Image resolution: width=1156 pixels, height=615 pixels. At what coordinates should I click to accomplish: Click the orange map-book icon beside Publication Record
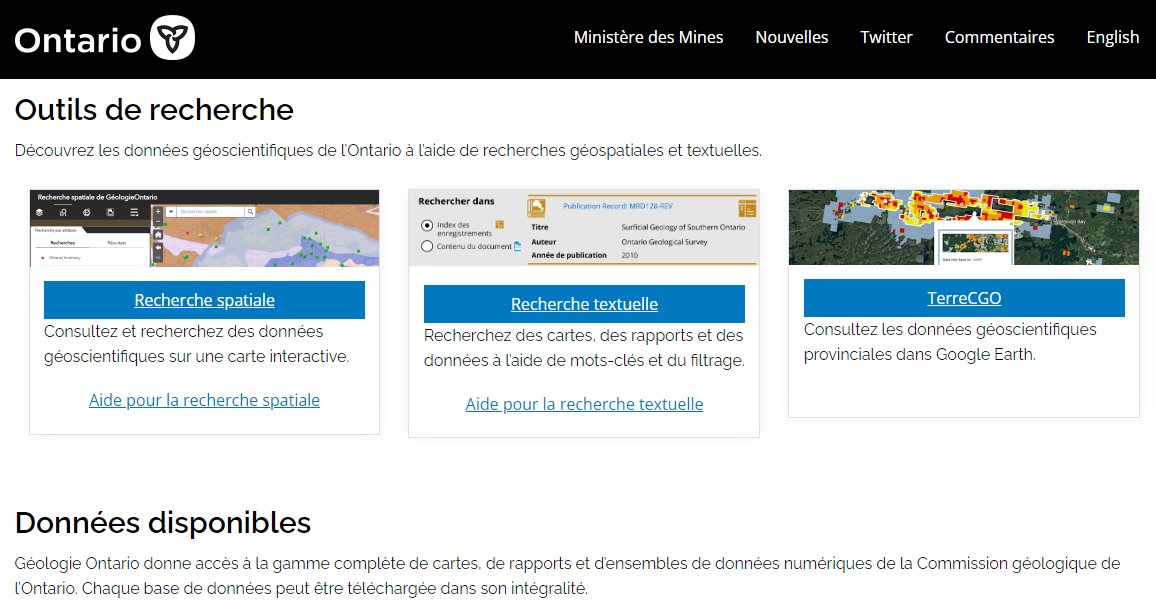(x=537, y=207)
